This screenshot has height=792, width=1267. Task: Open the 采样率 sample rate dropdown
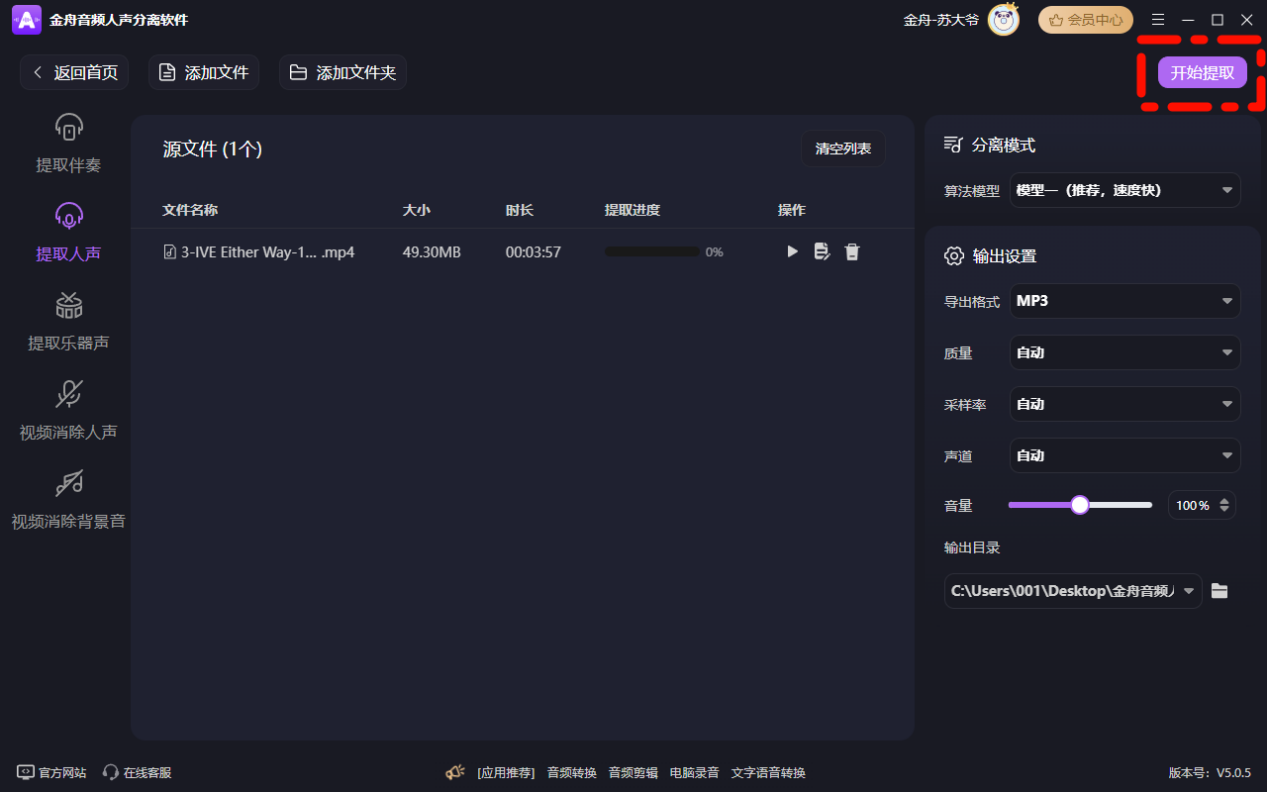(x=1125, y=404)
